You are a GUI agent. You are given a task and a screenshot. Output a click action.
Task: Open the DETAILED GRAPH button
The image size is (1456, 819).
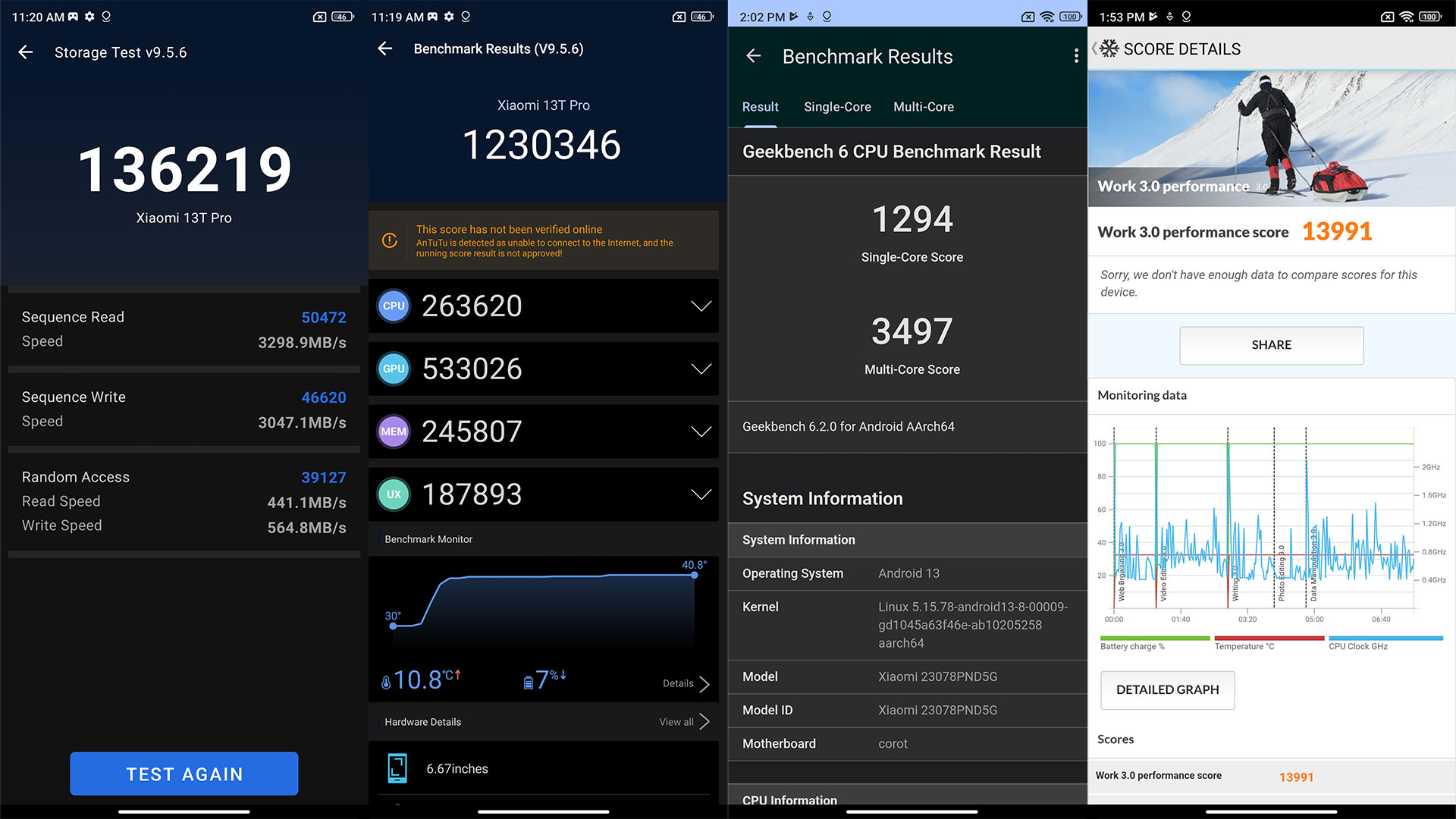pyautogui.click(x=1168, y=690)
